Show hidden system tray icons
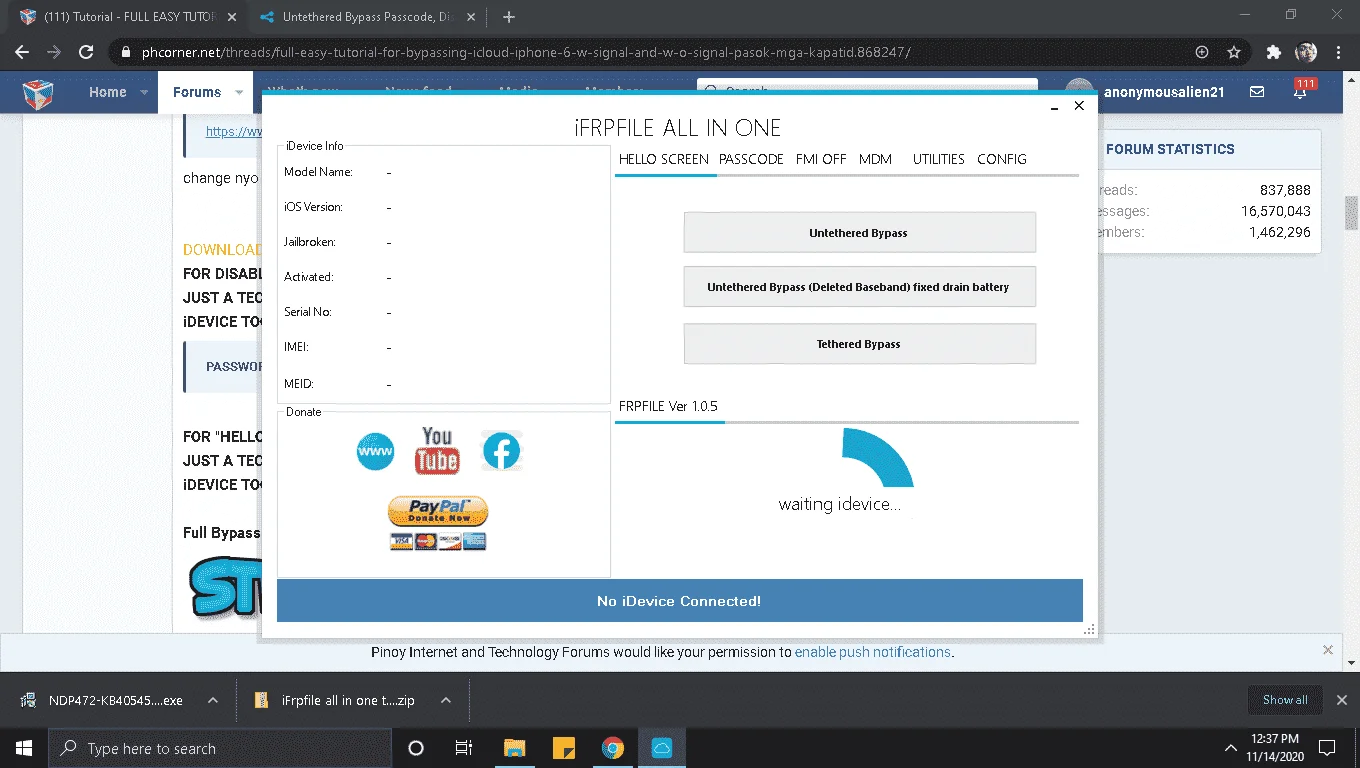This screenshot has width=1360, height=768. coord(1231,748)
